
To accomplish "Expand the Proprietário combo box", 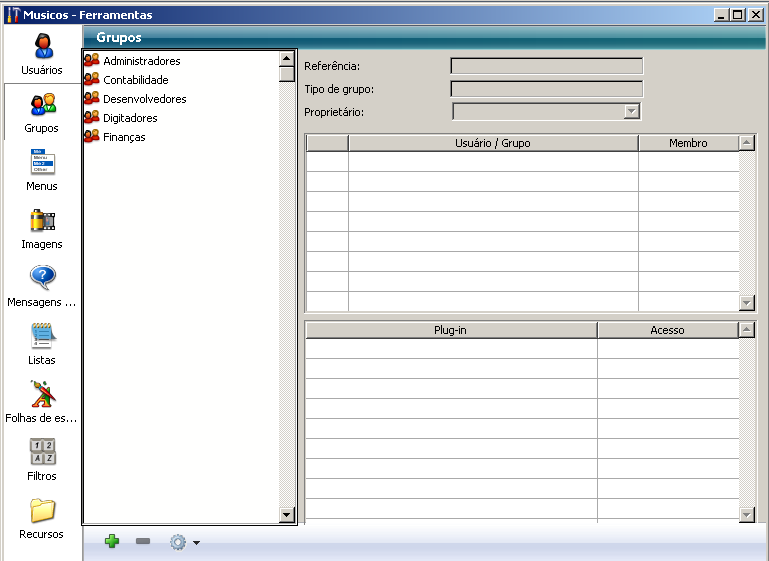I will 631,112.
